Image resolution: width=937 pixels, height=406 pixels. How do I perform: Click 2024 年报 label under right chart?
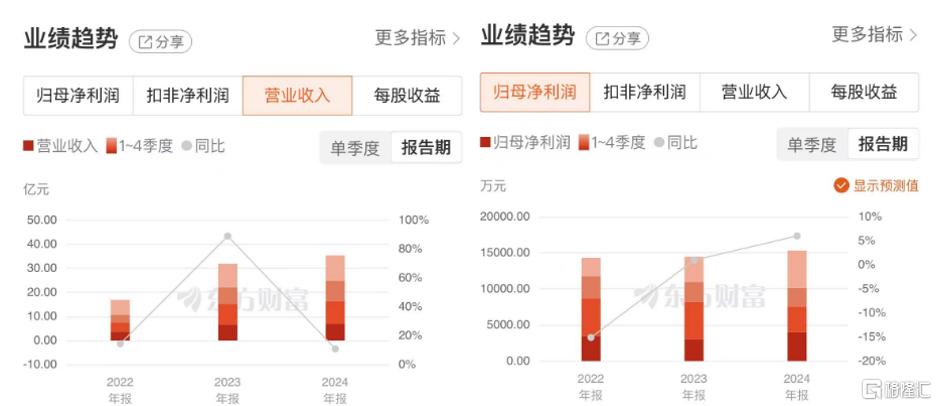pyautogui.click(x=797, y=387)
